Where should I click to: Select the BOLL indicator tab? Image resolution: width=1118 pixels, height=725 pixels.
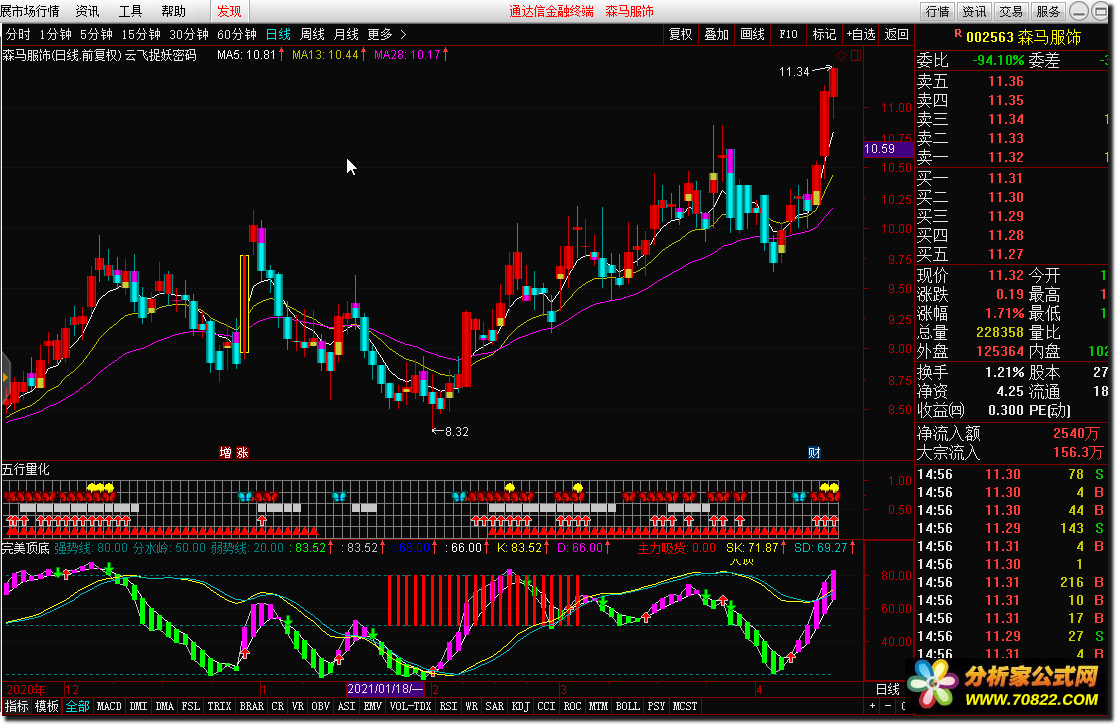click(627, 706)
